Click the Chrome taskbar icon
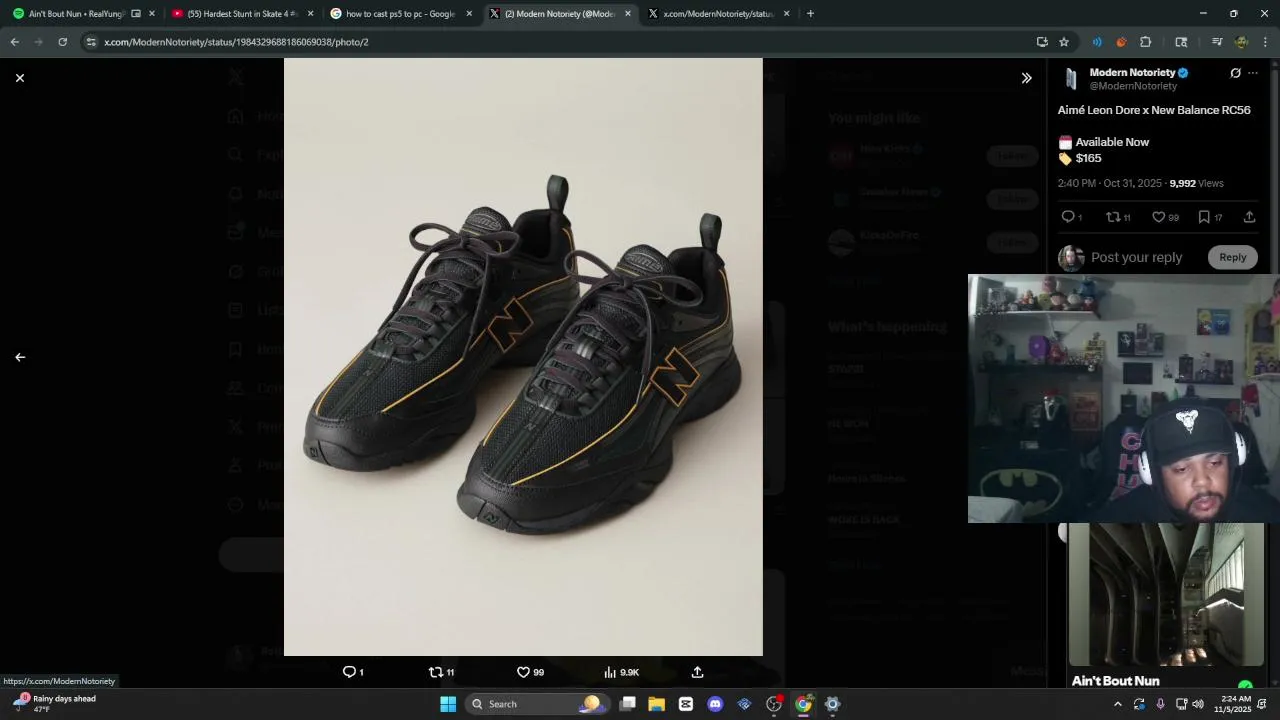 click(x=803, y=704)
